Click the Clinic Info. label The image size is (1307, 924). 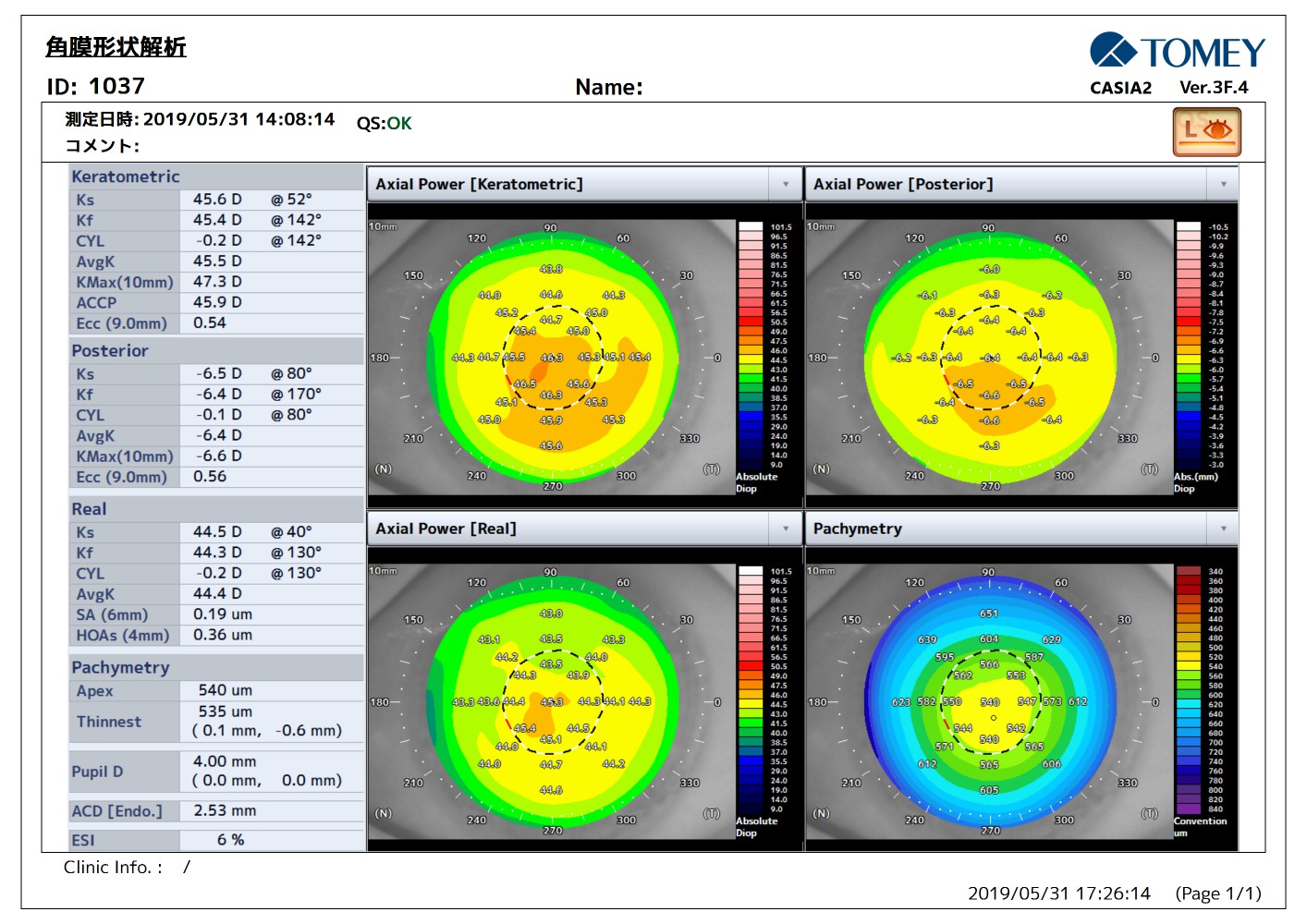pyautogui.click(x=113, y=867)
